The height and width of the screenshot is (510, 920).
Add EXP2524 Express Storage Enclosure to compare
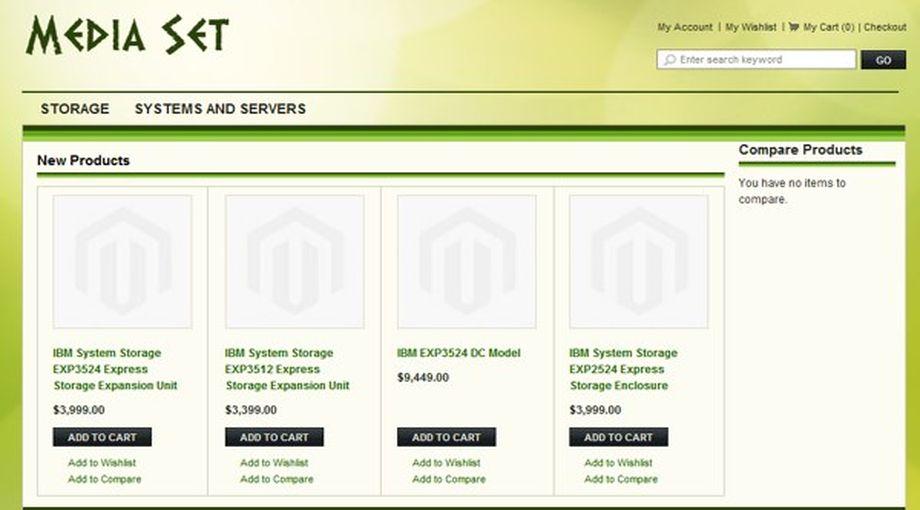(x=621, y=479)
